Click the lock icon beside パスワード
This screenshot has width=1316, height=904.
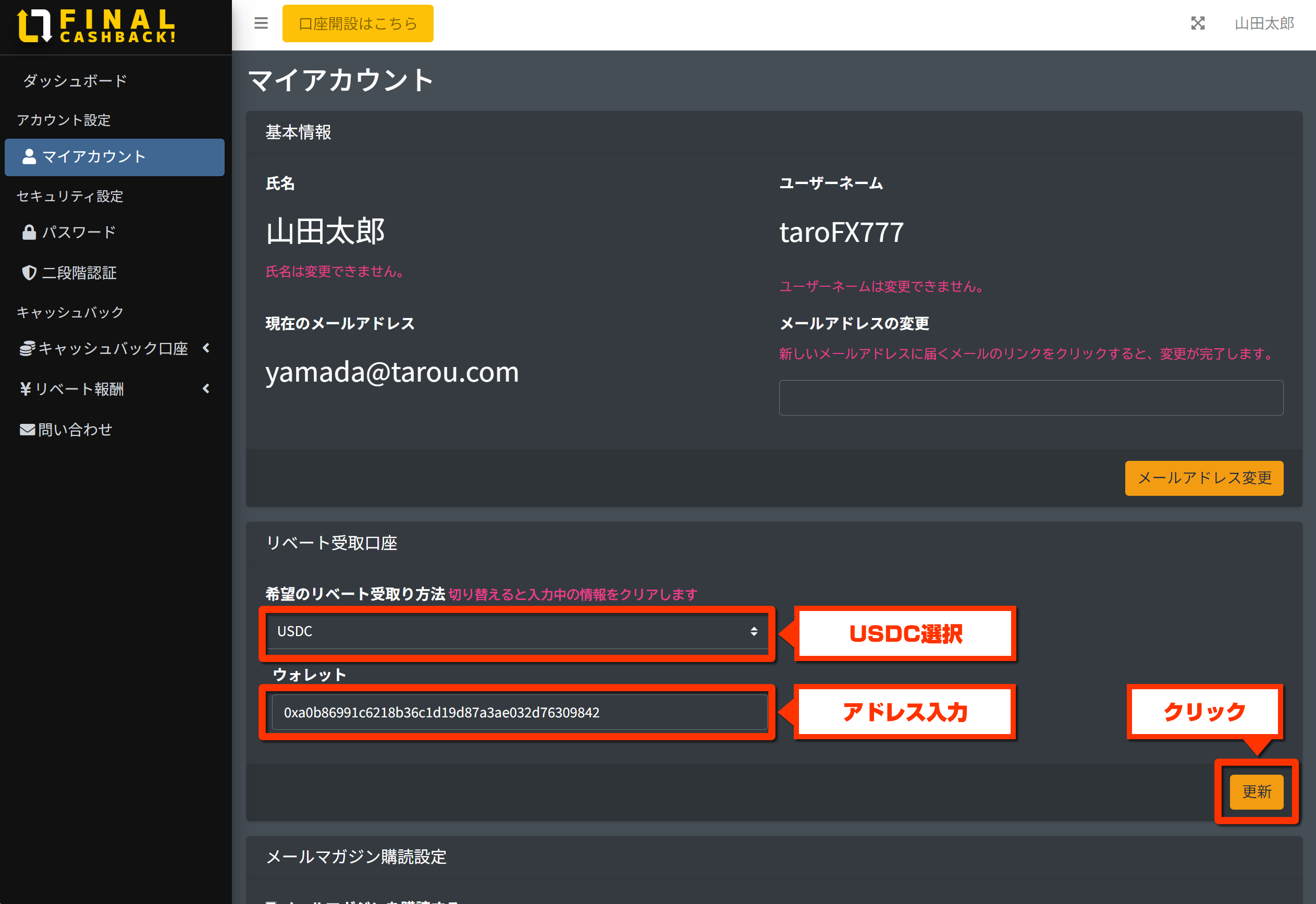tap(29, 232)
